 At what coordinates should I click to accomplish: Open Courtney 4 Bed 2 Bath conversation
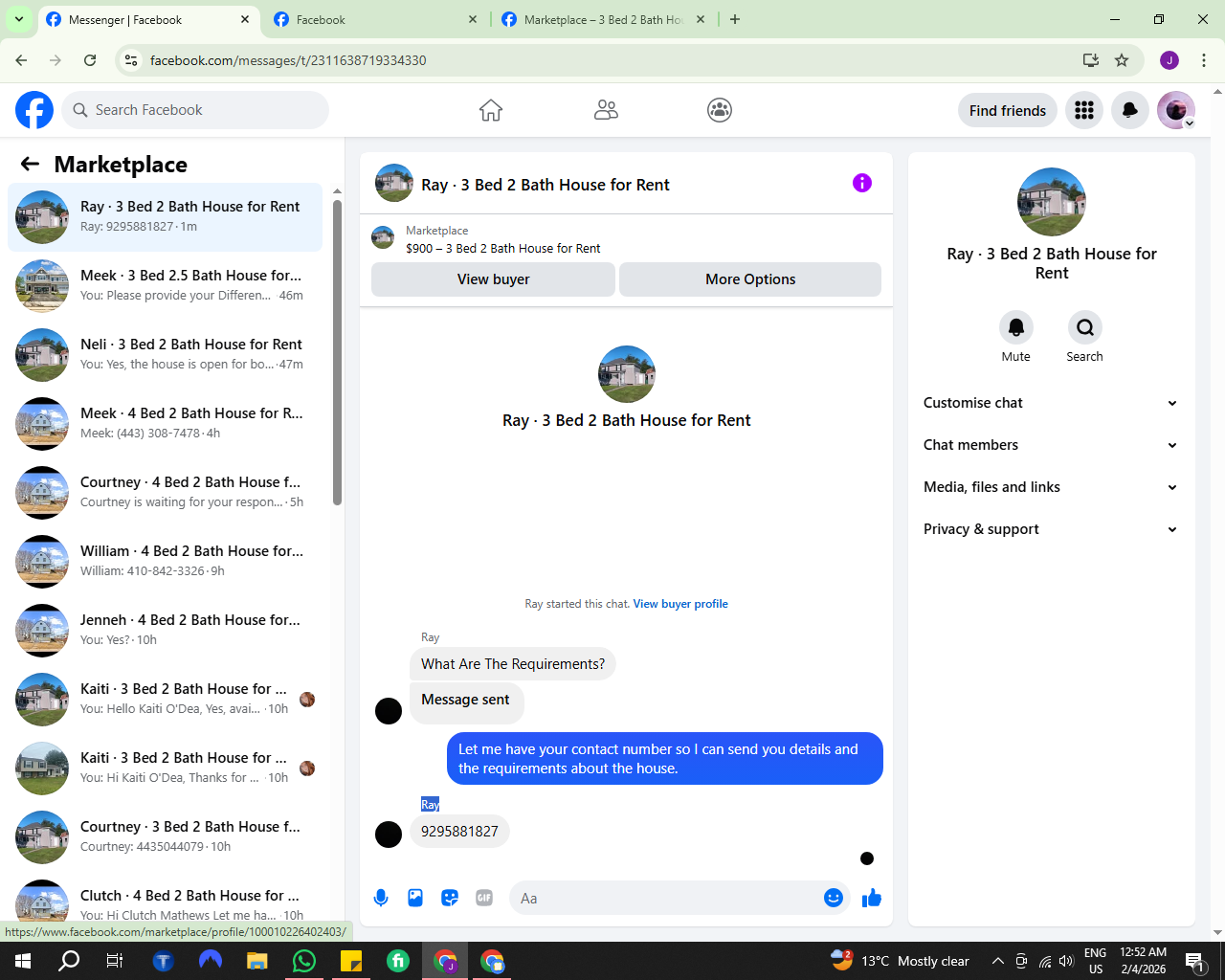click(x=166, y=493)
